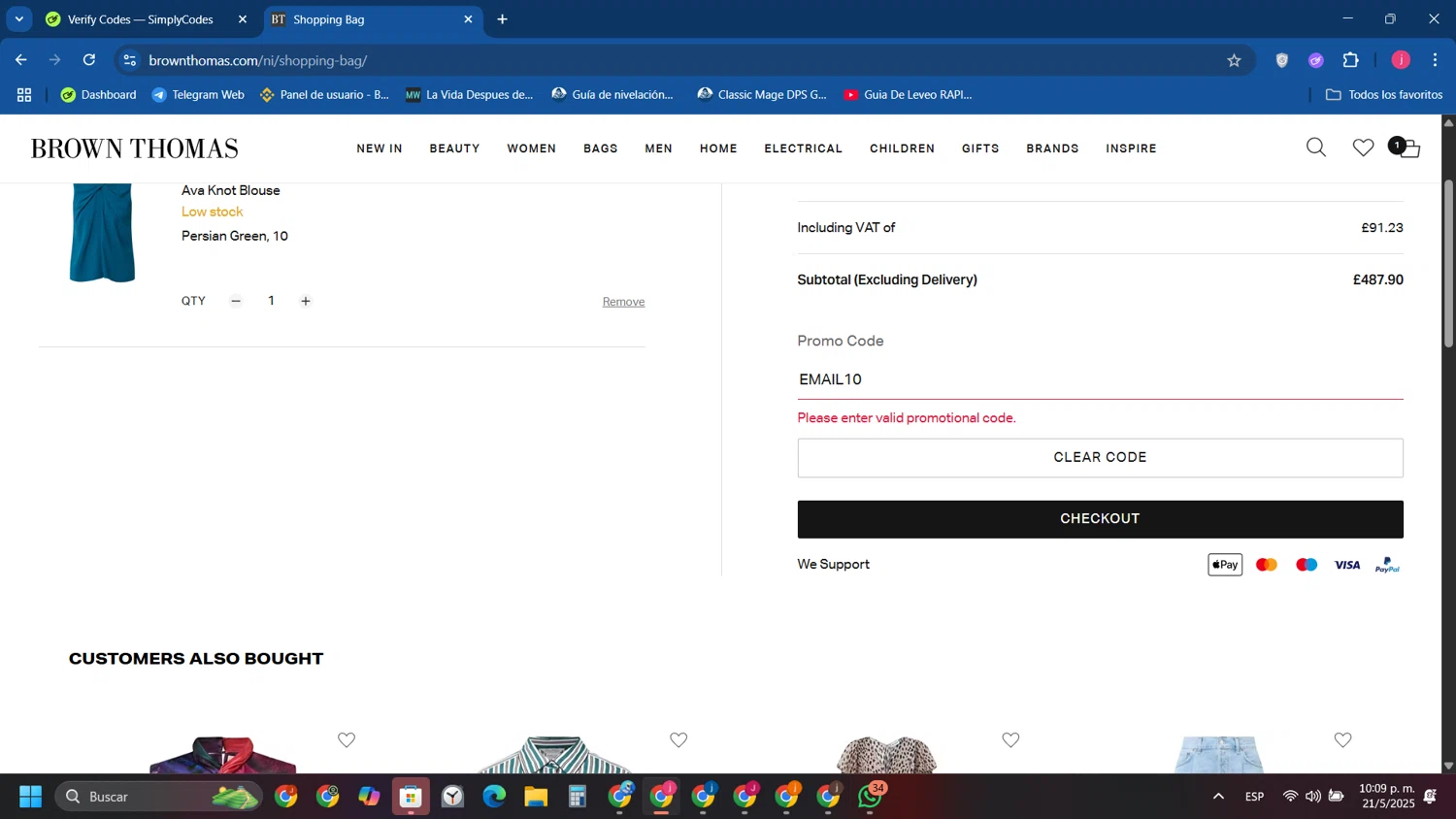The image size is (1456, 819).
Task: Show hidden system tray icons
Action: (1218, 797)
